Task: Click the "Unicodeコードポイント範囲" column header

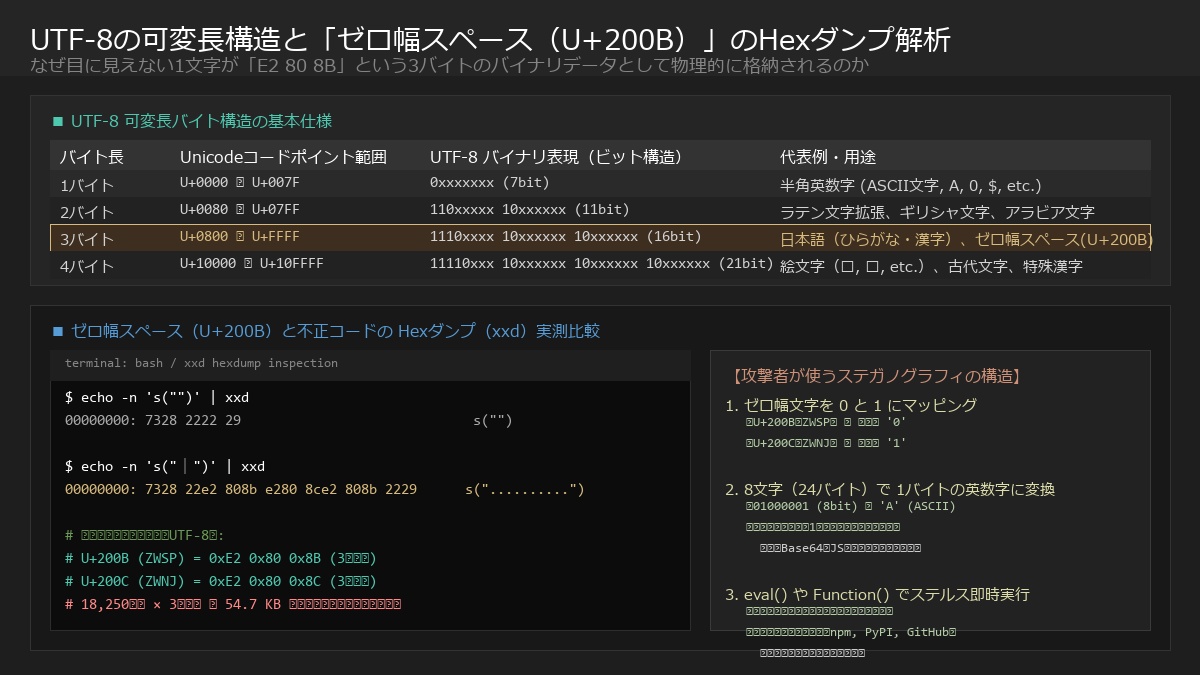Action: pos(283,157)
